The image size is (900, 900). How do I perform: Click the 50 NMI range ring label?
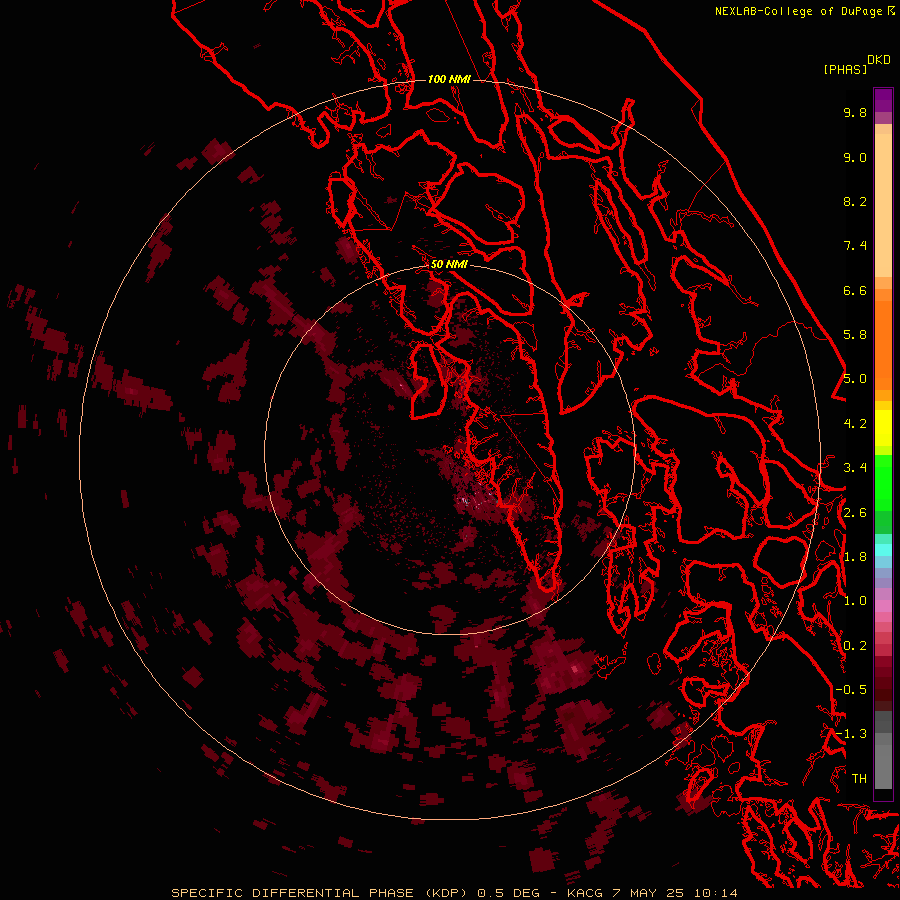[449, 264]
